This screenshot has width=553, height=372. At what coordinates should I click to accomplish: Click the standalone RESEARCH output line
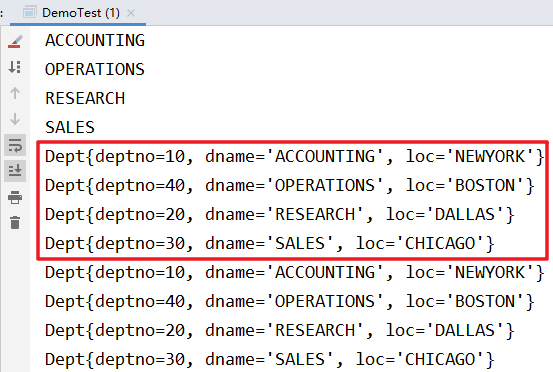click(85, 98)
